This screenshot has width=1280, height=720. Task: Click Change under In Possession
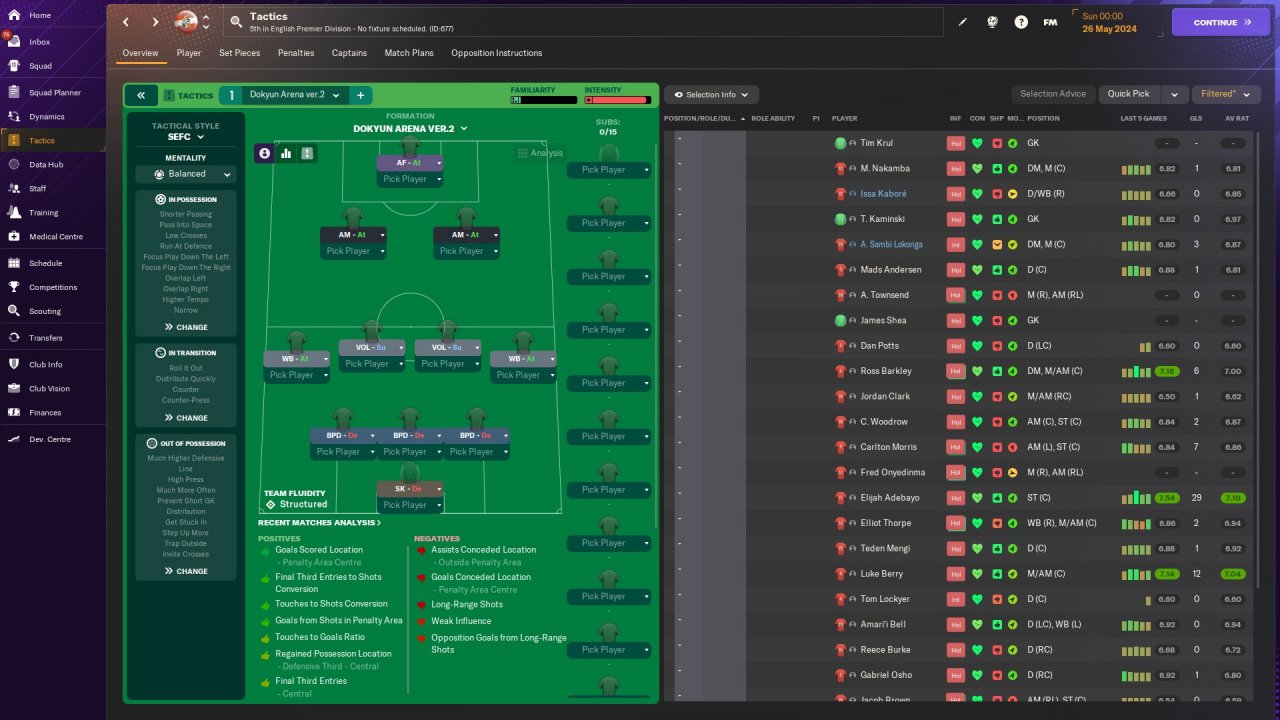[x=186, y=327]
